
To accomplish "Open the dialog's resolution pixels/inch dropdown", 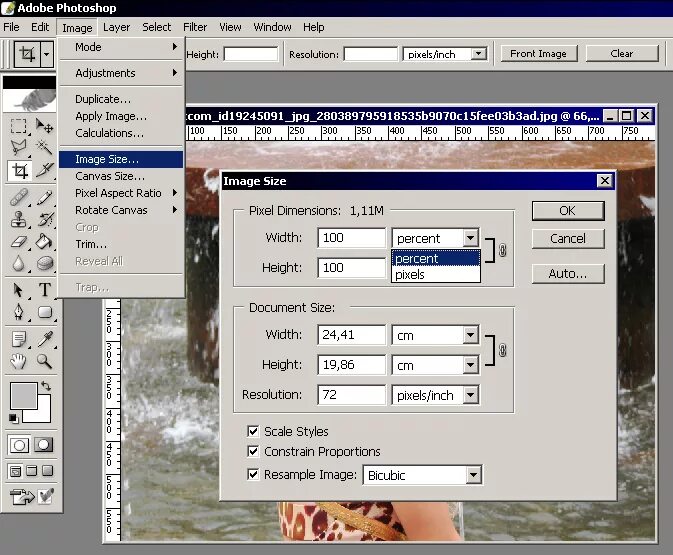I will [x=470, y=395].
